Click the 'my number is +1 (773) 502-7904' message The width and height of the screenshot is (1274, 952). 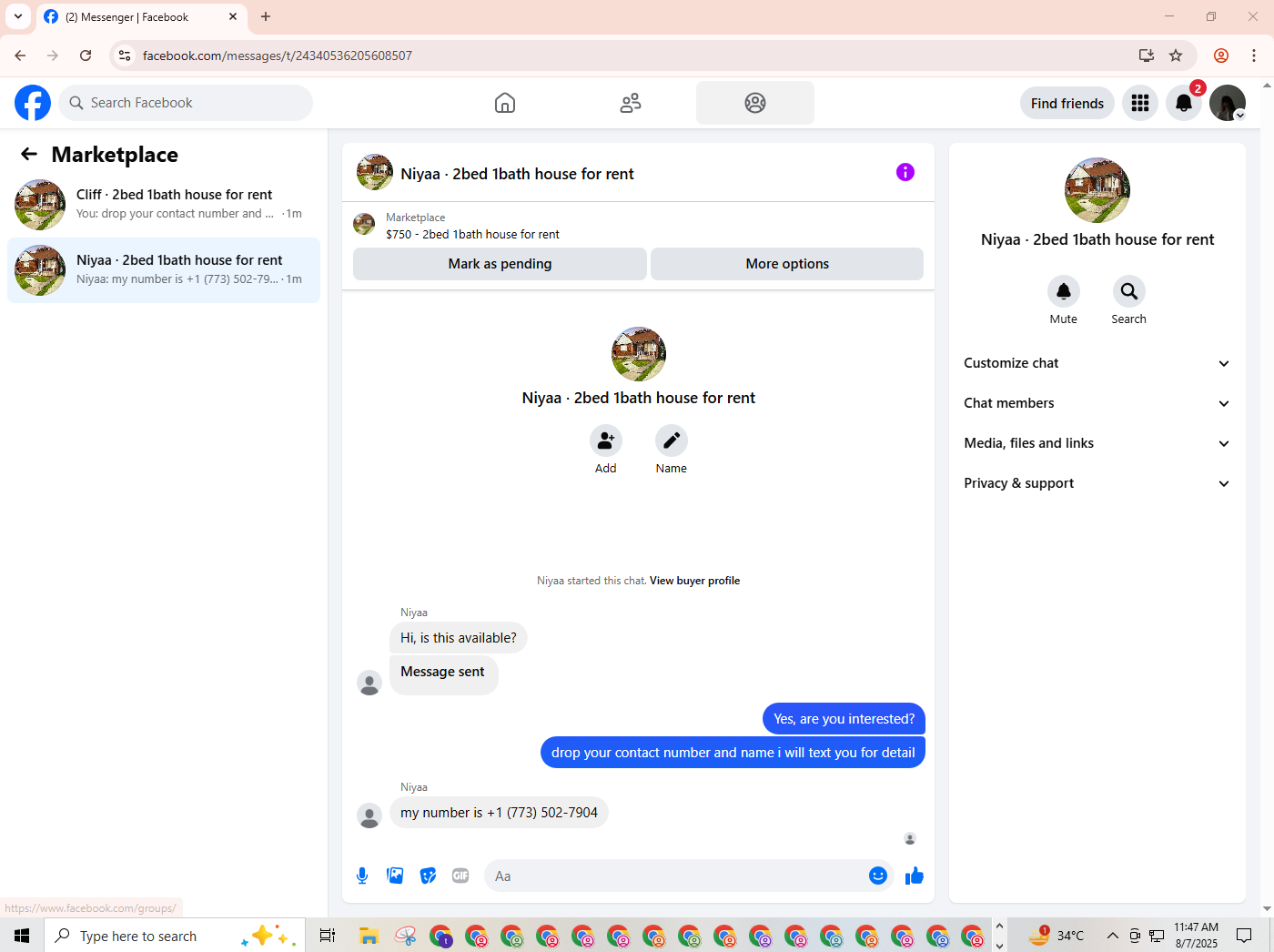tap(499, 813)
